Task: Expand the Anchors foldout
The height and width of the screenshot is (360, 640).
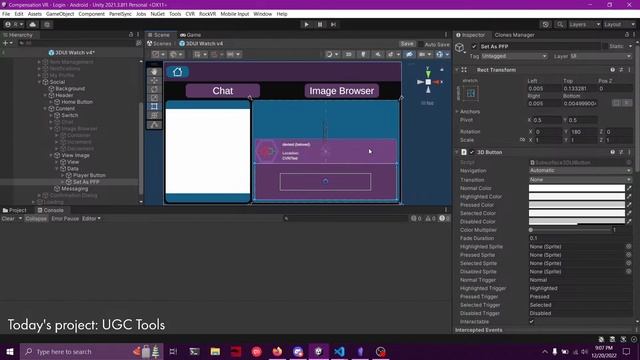Action: [x=457, y=111]
